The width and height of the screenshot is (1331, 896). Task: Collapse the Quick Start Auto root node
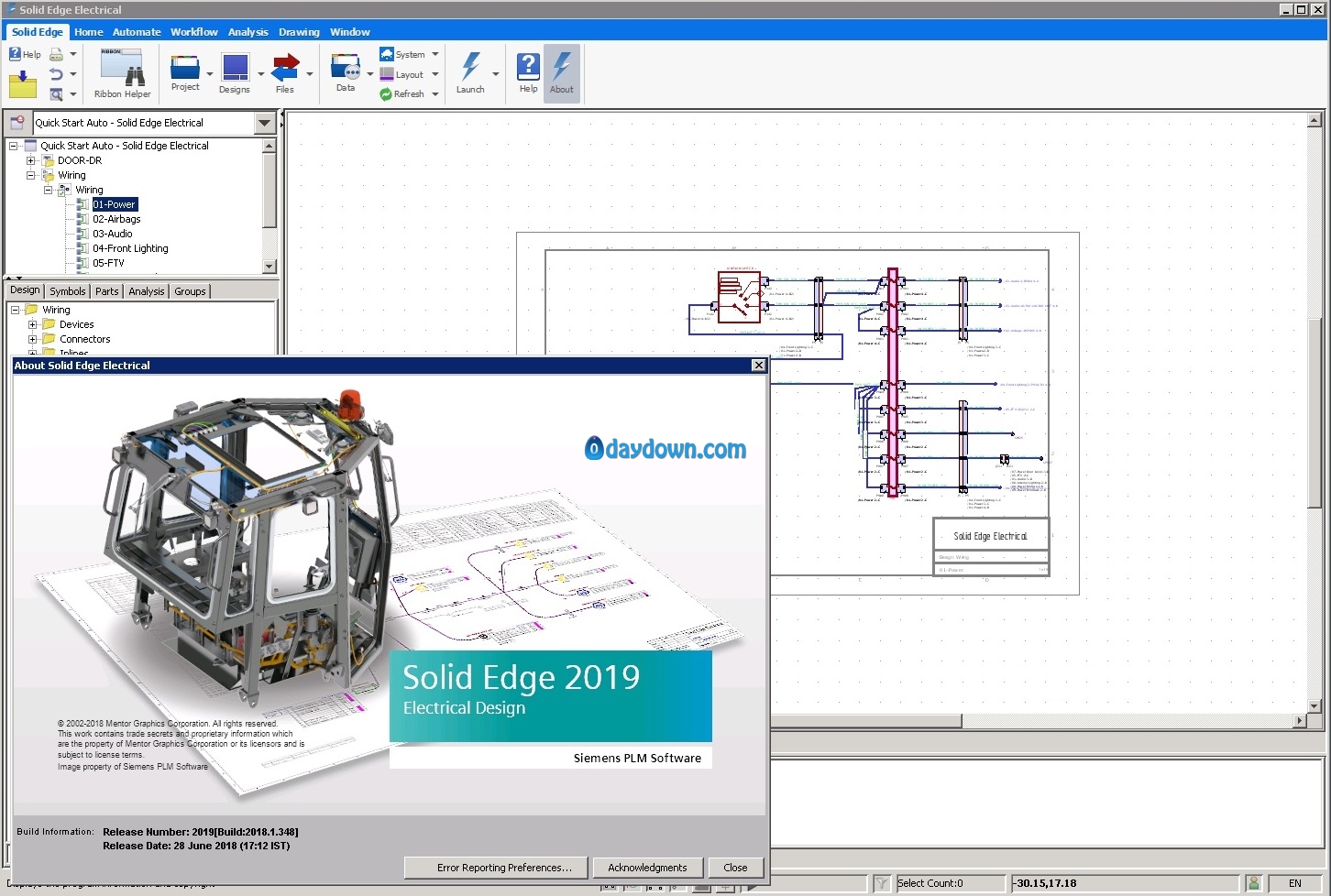13,146
